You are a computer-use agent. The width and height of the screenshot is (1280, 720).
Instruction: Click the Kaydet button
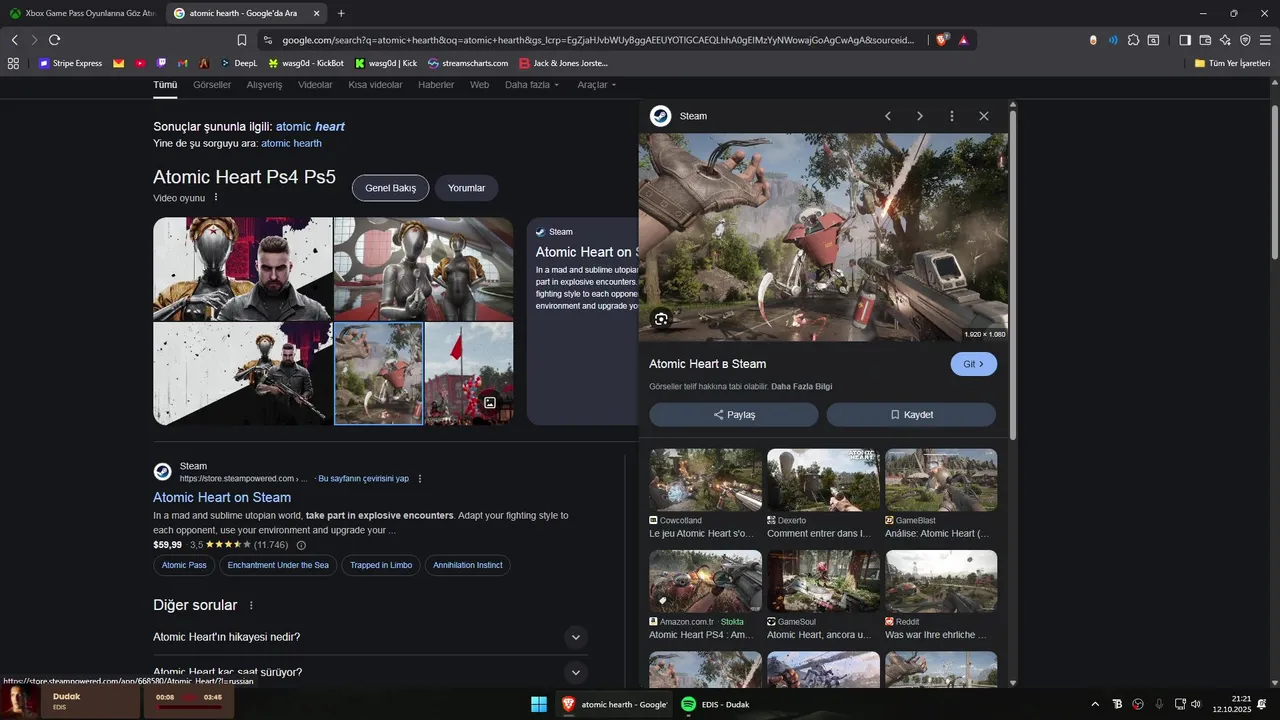click(911, 415)
